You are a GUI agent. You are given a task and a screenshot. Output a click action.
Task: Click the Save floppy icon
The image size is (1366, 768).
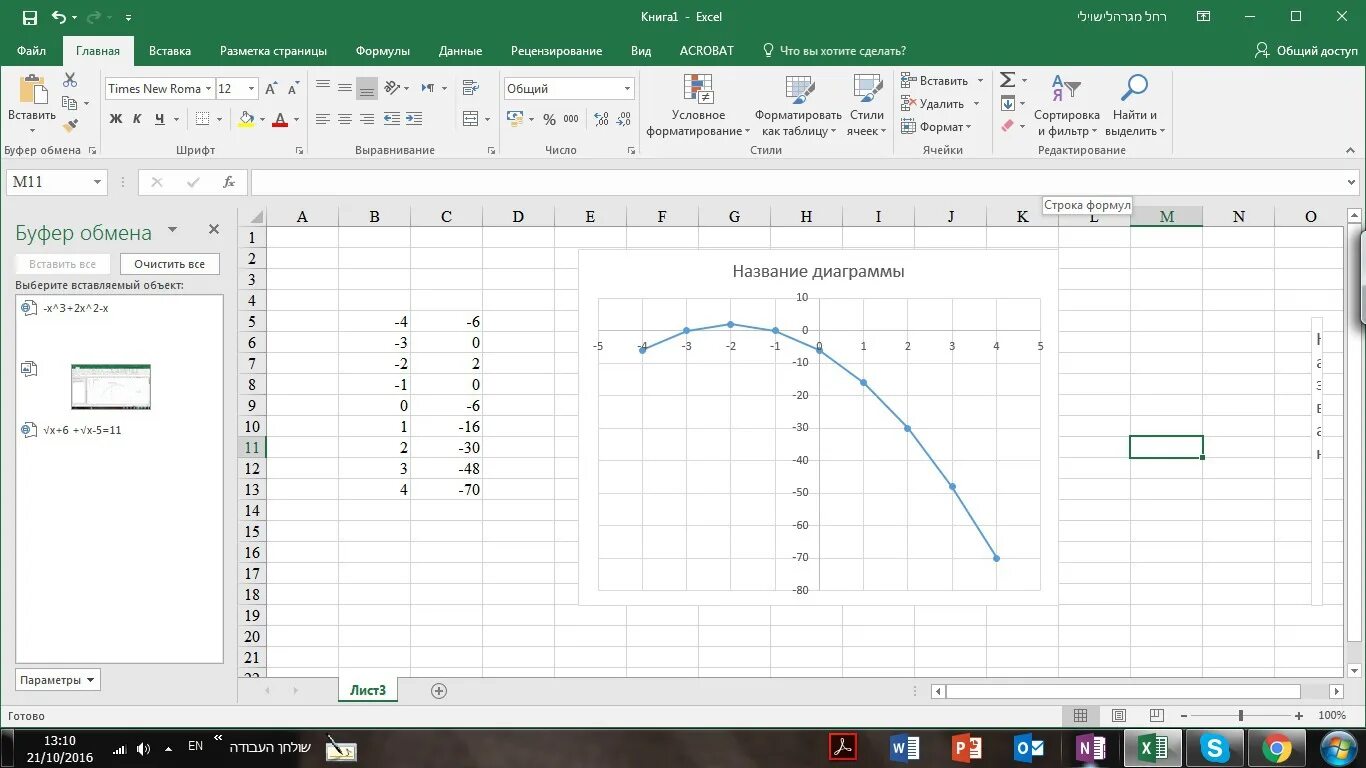tap(29, 17)
